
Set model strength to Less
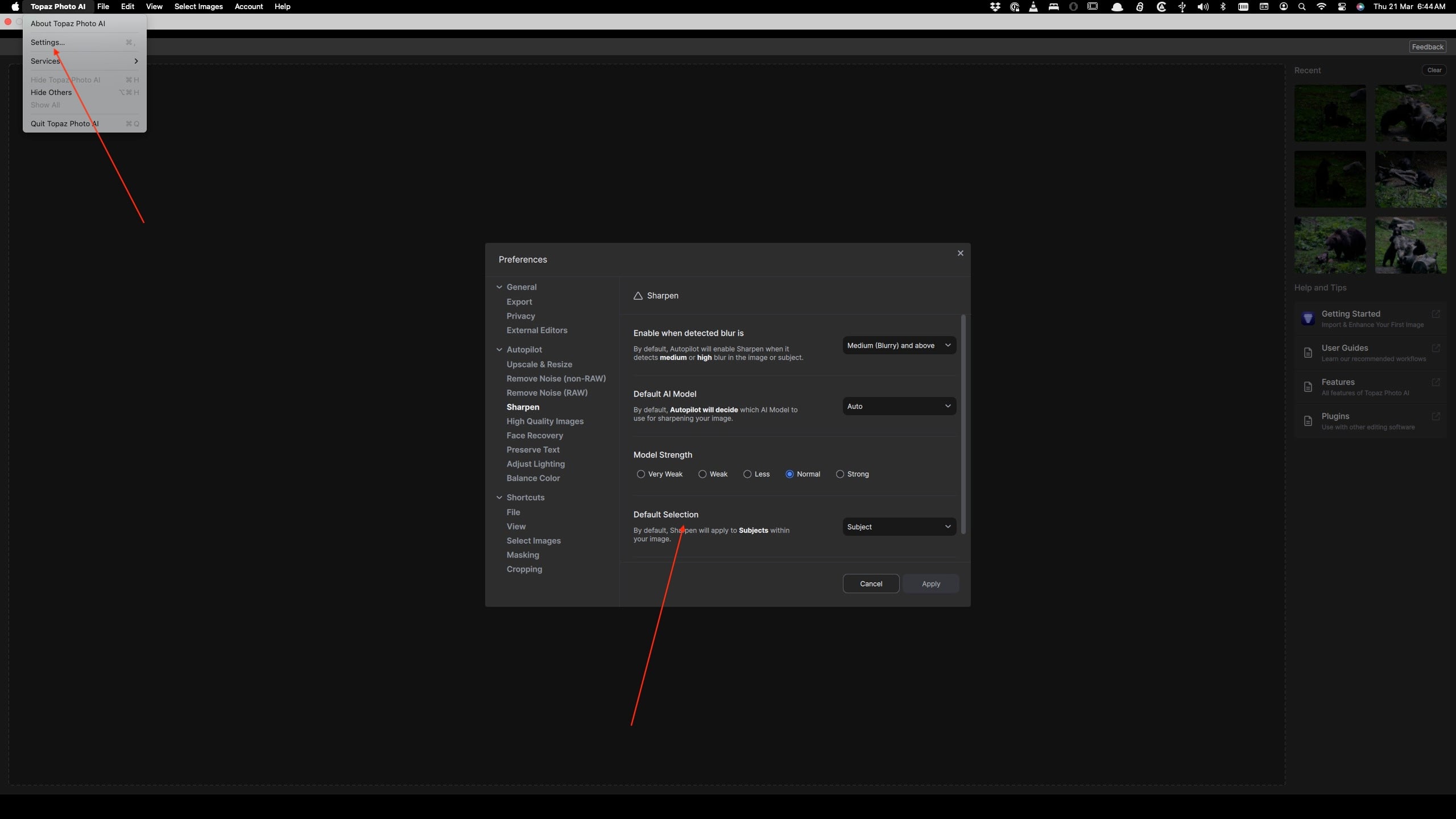[x=747, y=474]
